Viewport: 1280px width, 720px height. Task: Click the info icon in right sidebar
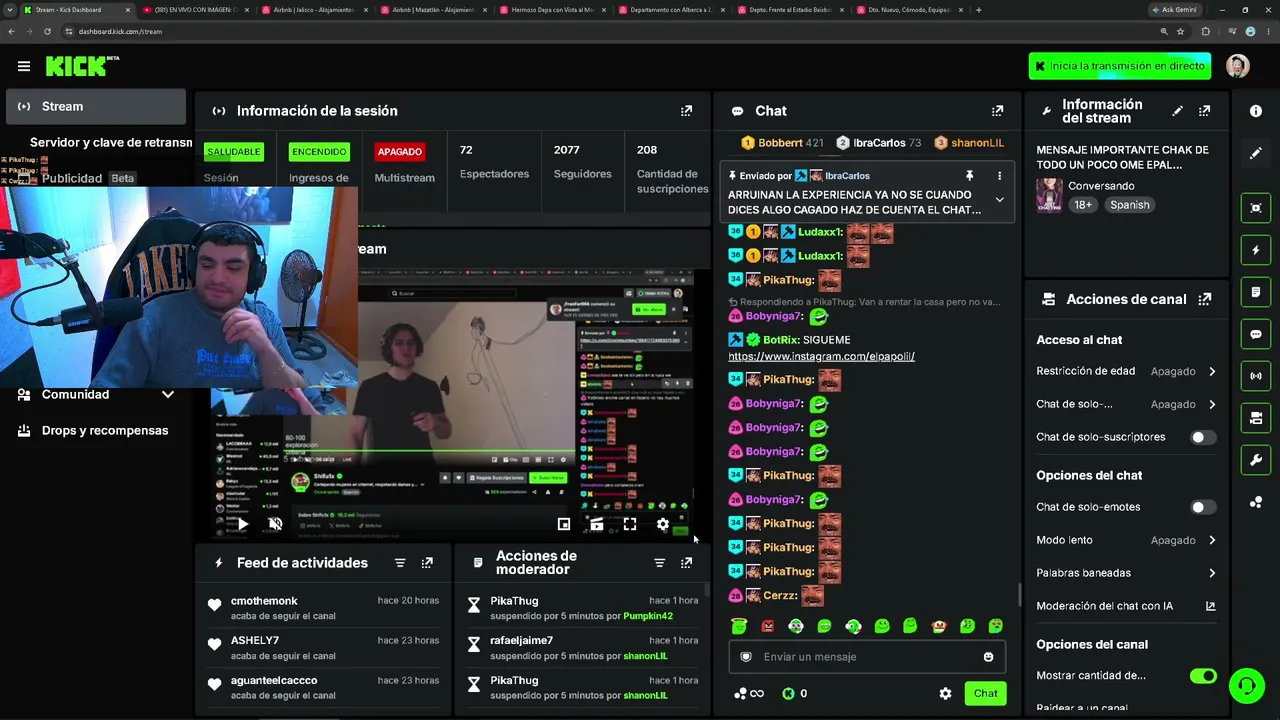[1256, 111]
